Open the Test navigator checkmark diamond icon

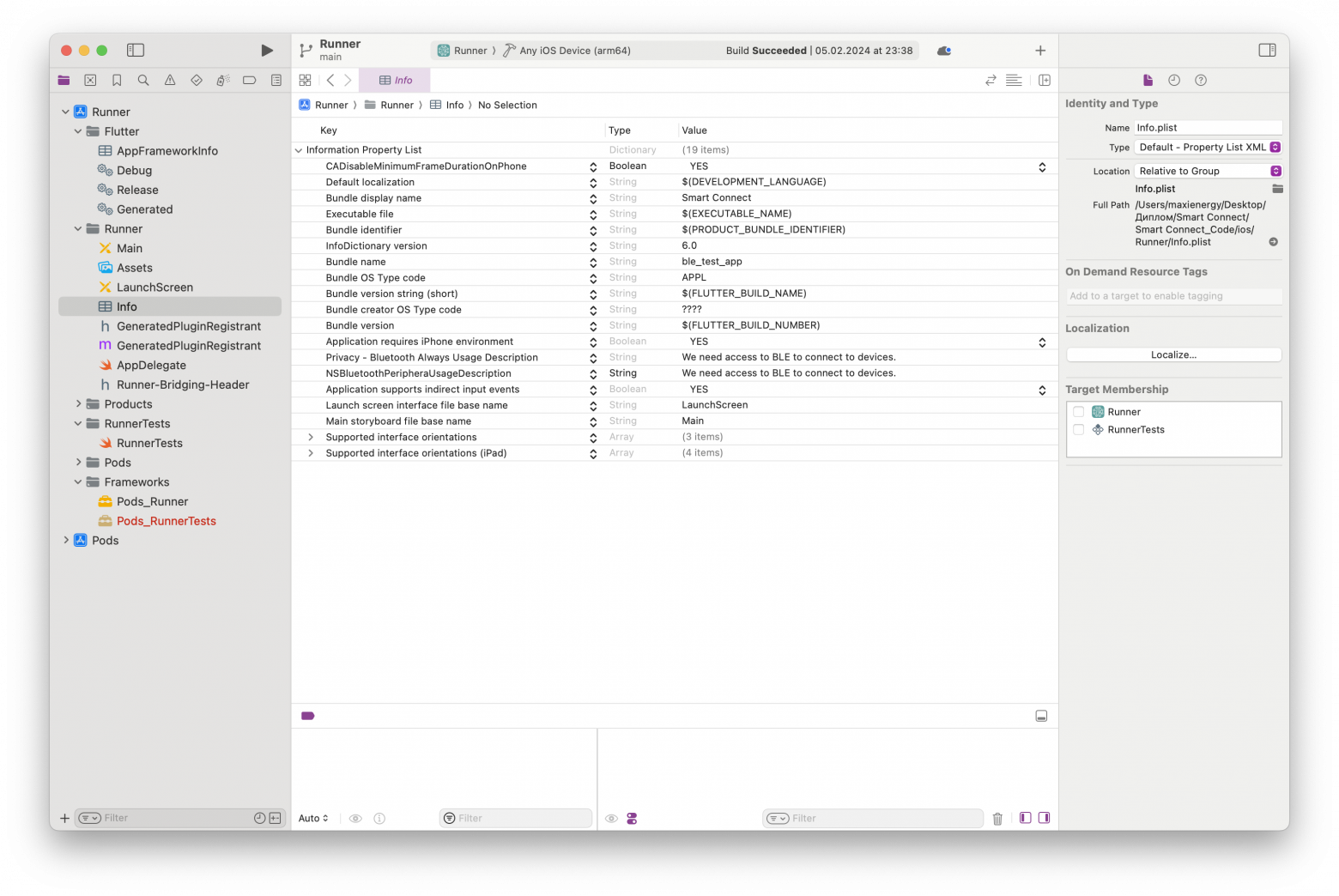click(x=196, y=80)
